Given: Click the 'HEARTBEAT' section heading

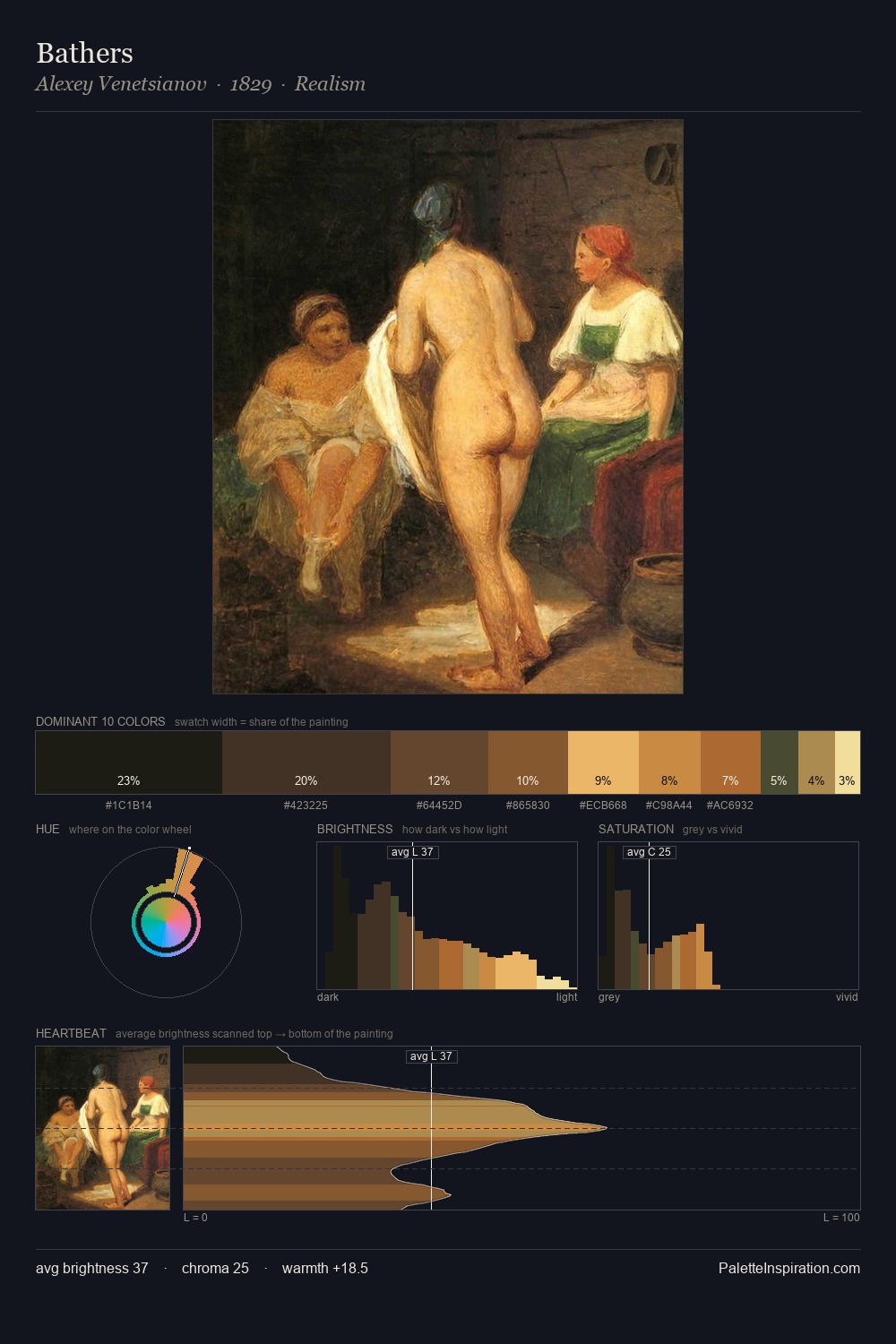Looking at the screenshot, I should click(71, 1033).
